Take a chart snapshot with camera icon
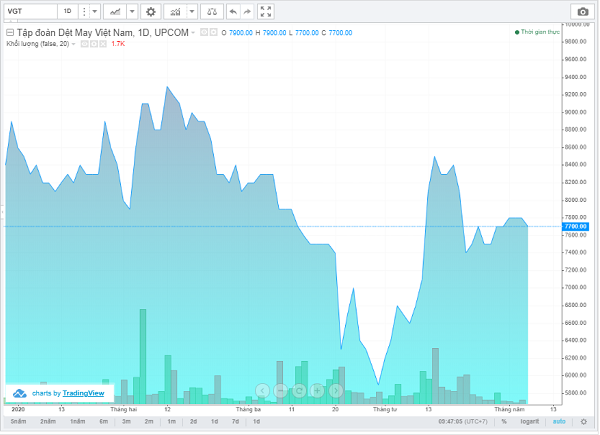 582,11
